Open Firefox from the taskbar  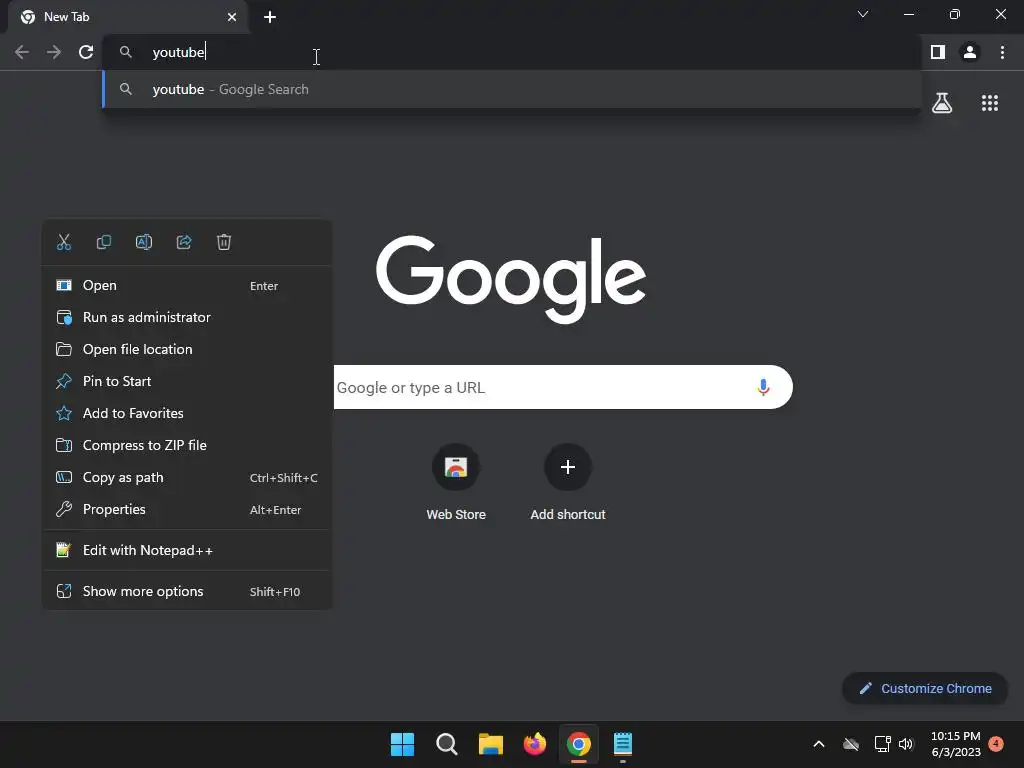535,744
